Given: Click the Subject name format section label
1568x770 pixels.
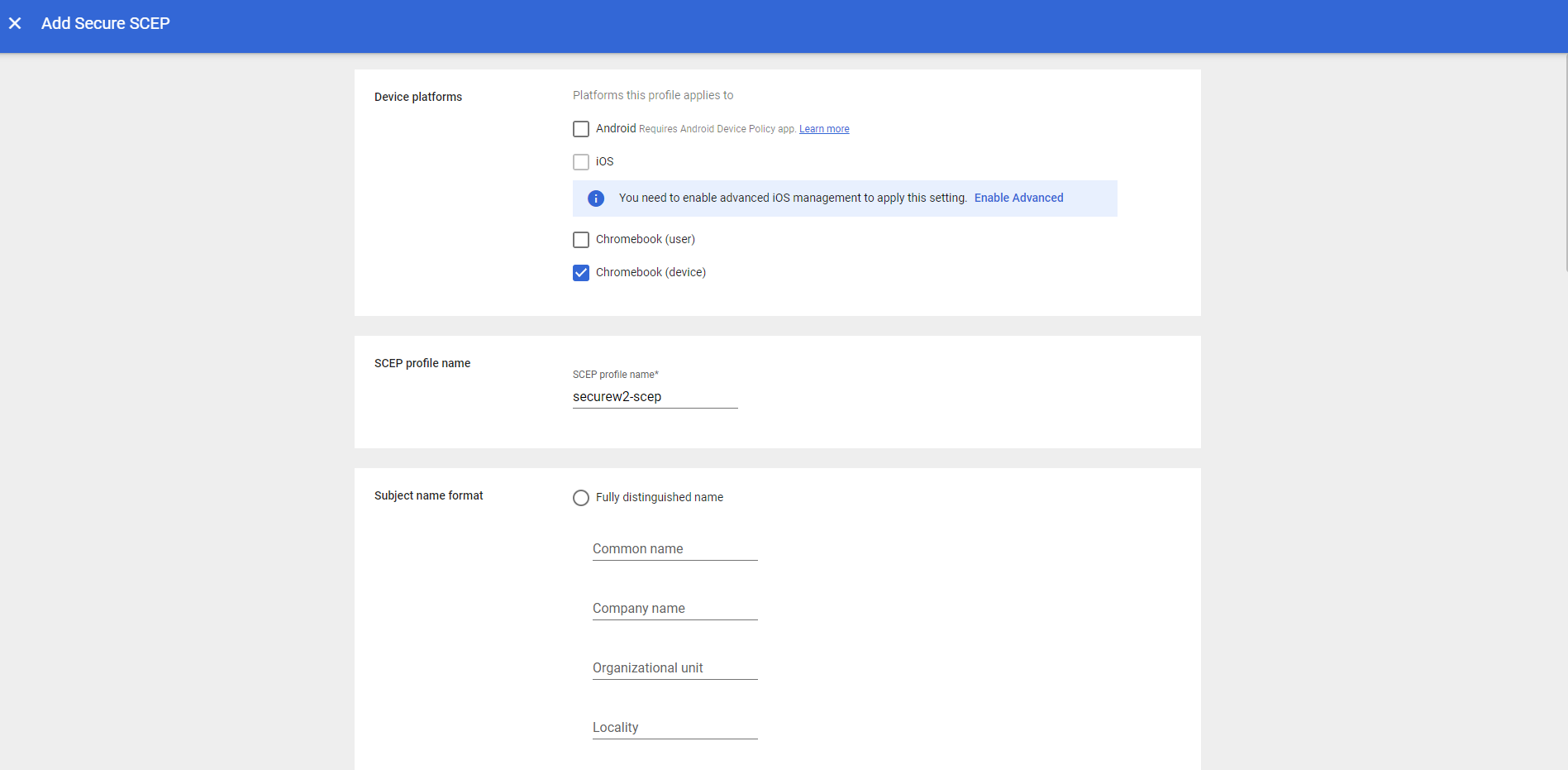Looking at the screenshot, I should pos(428,495).
